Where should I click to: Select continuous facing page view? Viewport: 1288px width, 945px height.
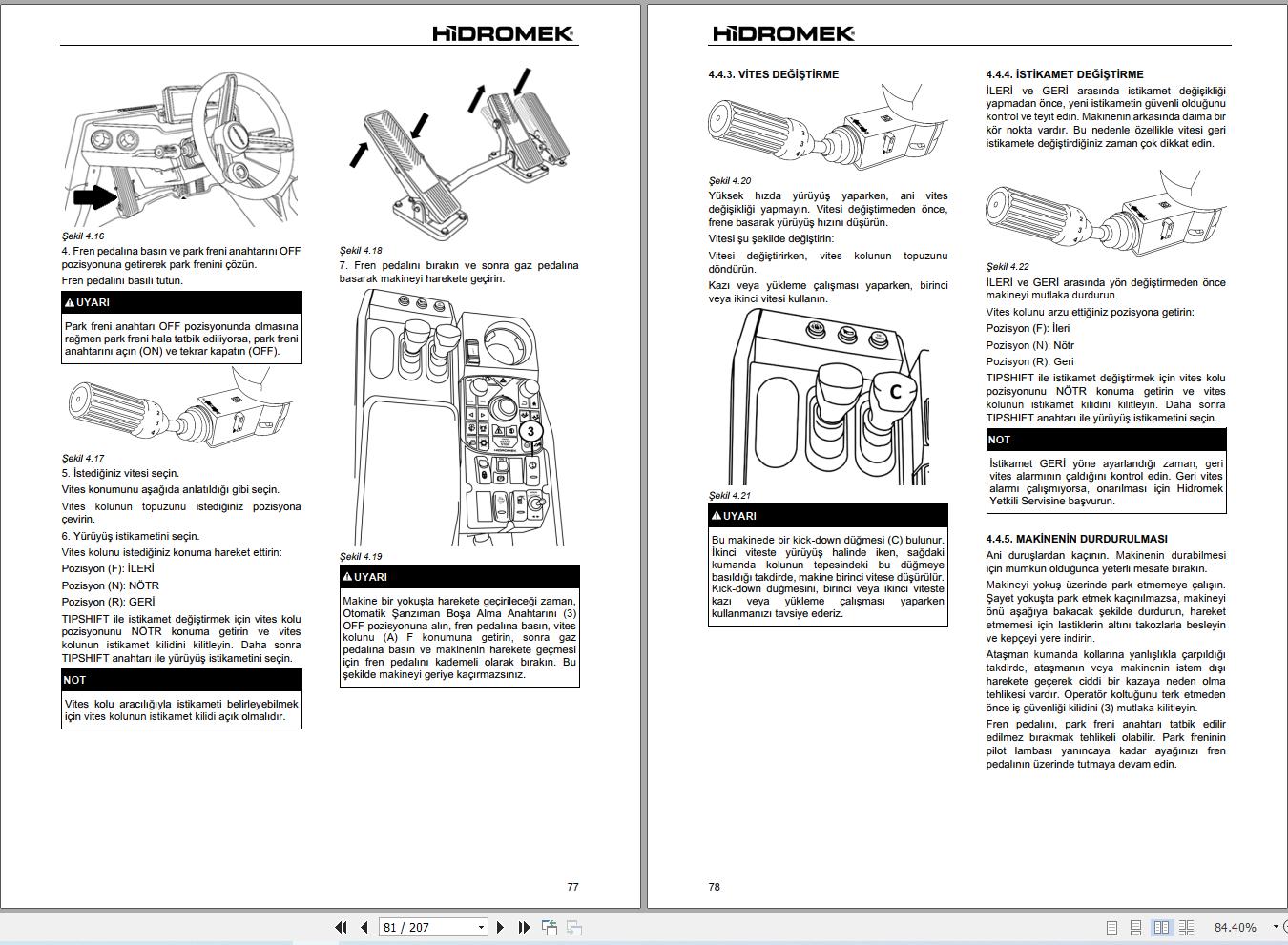point(1186,927)
